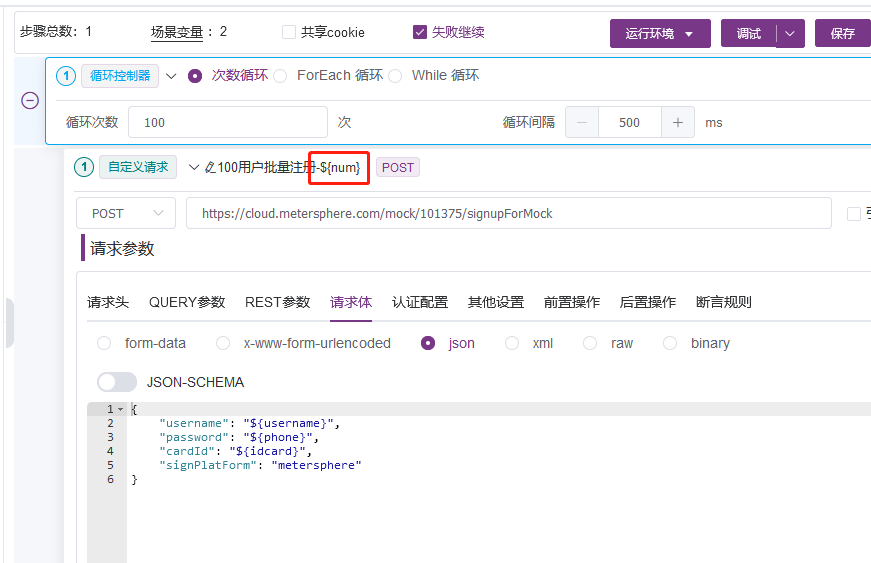Open 认证配置 tab
Image resolution: width=871 pixels, height=563 pixels.
click(419, 302)
